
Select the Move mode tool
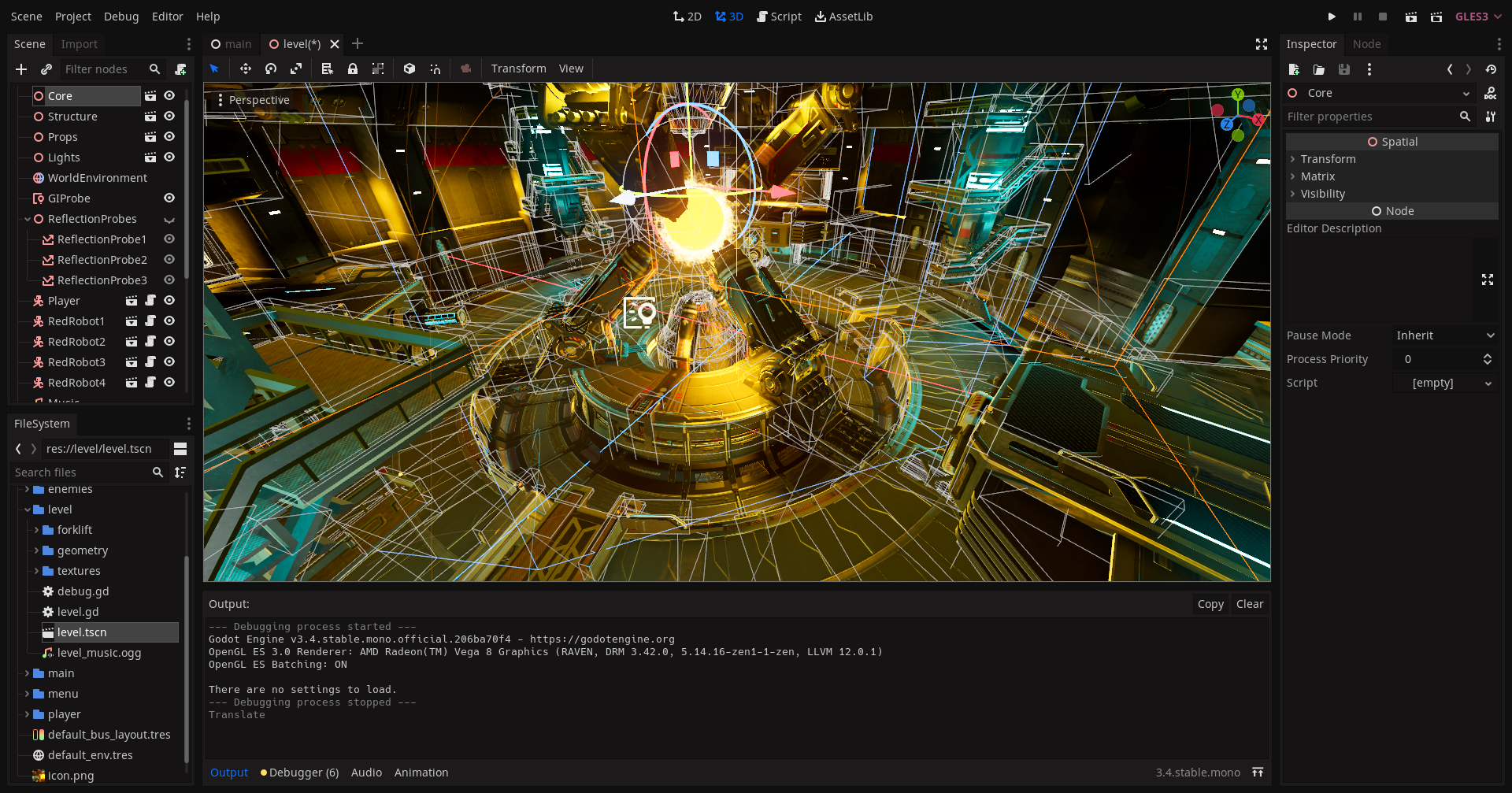246,69
